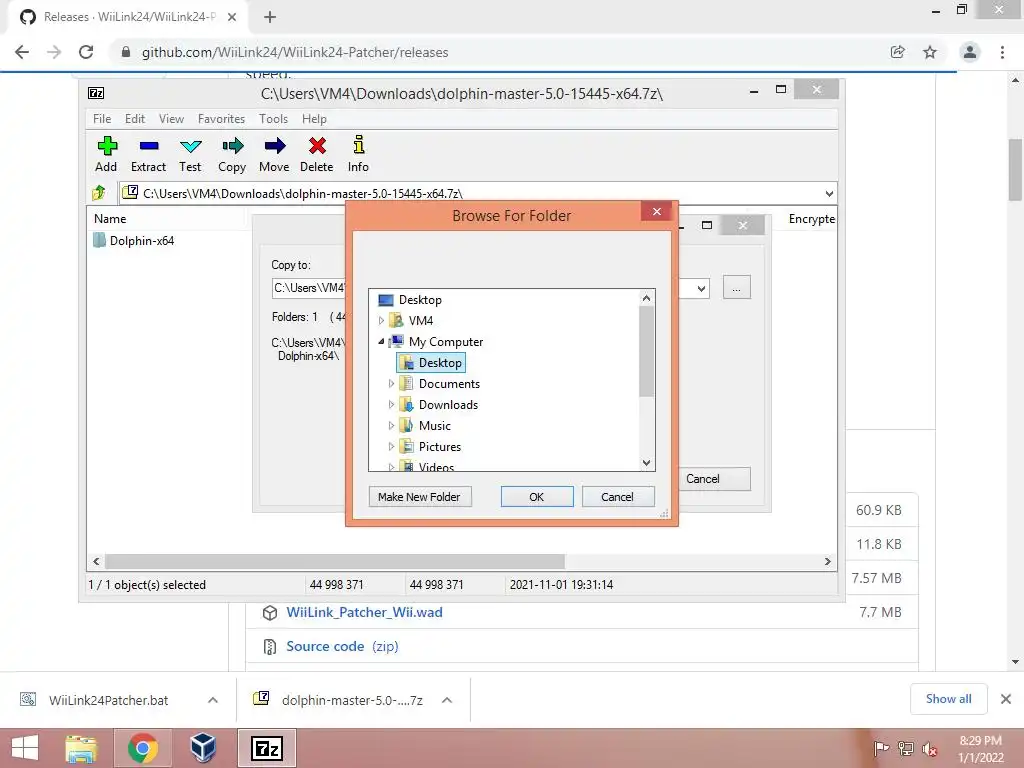Select the Dolphin-x64 folder in 7-Zip list
This screenshot has width=1024, height=768.
pos(134,240)
